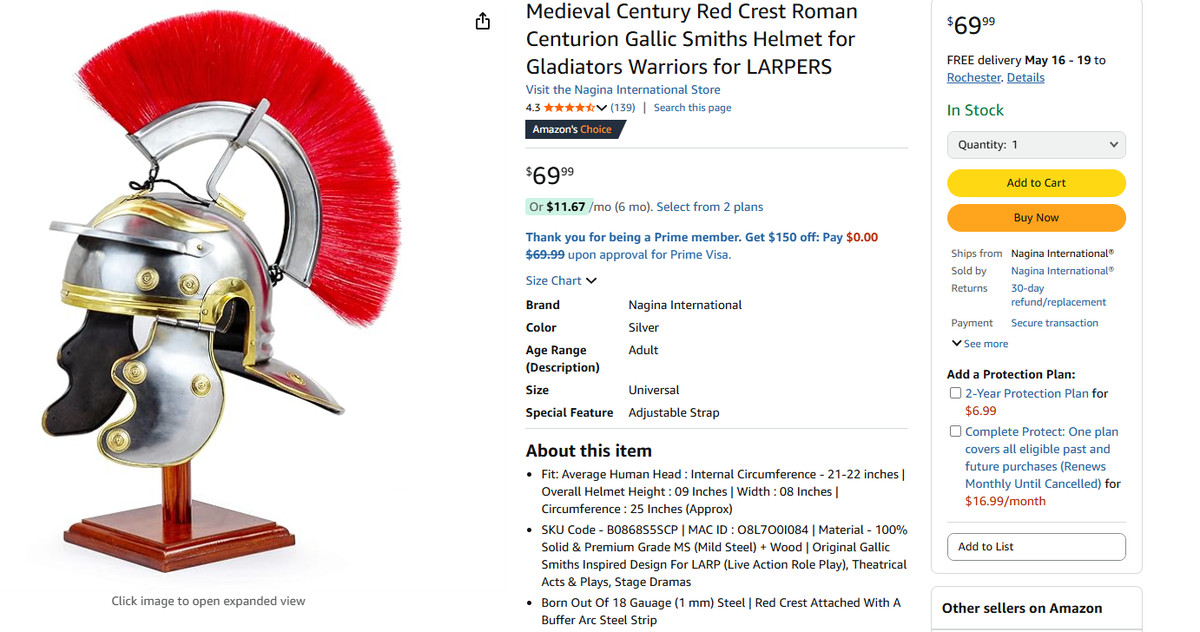Open the 139 ratings link

[x=623, y=108]
